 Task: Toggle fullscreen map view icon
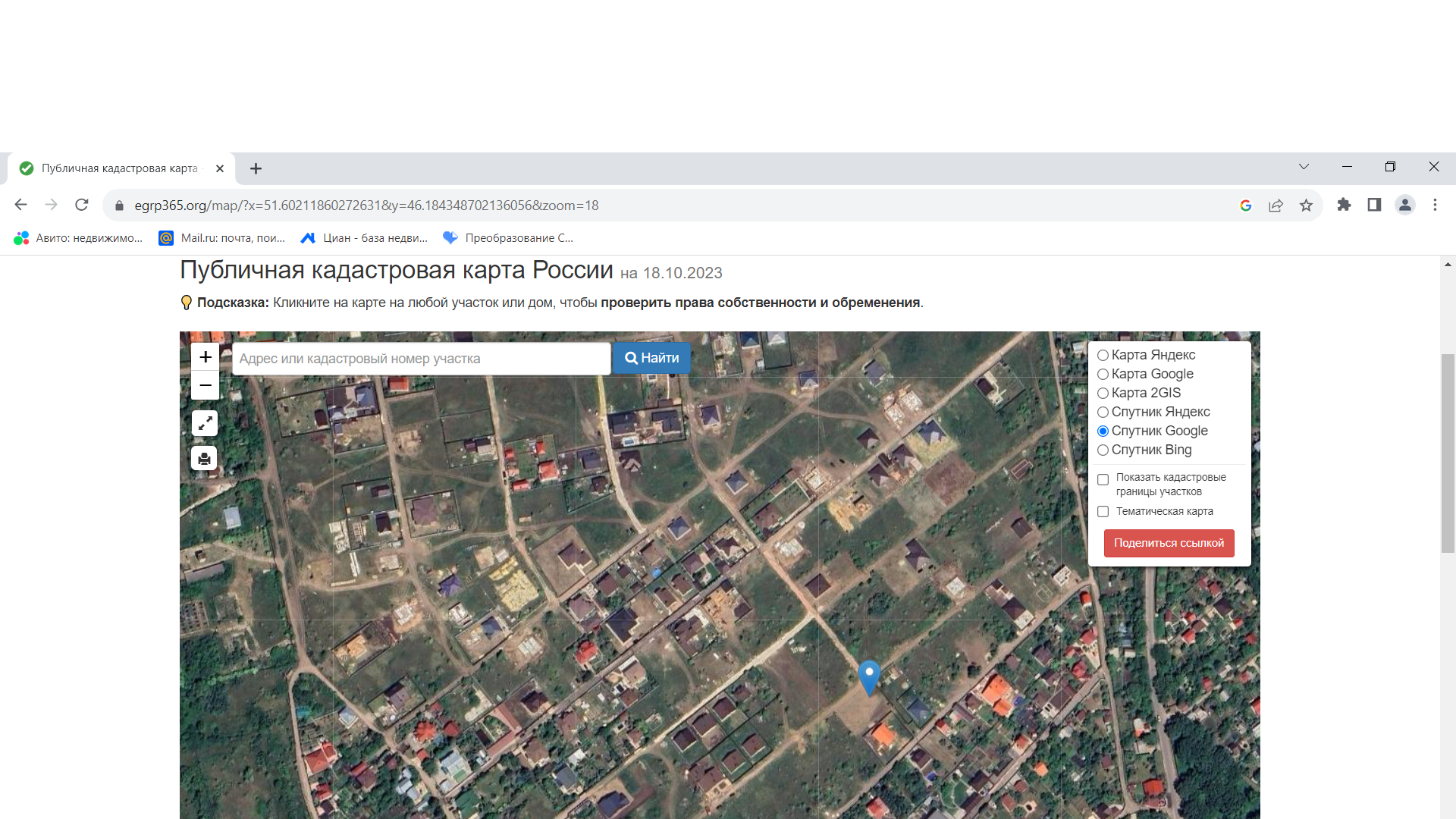click(205, 423)
